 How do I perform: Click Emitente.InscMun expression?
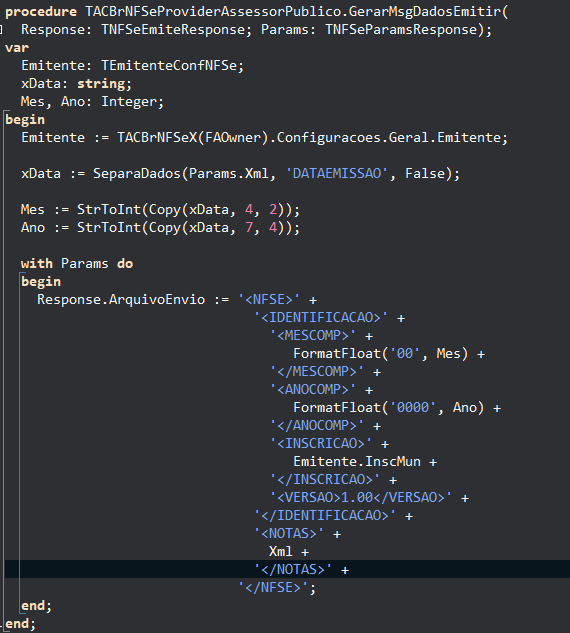coord(357,461)
